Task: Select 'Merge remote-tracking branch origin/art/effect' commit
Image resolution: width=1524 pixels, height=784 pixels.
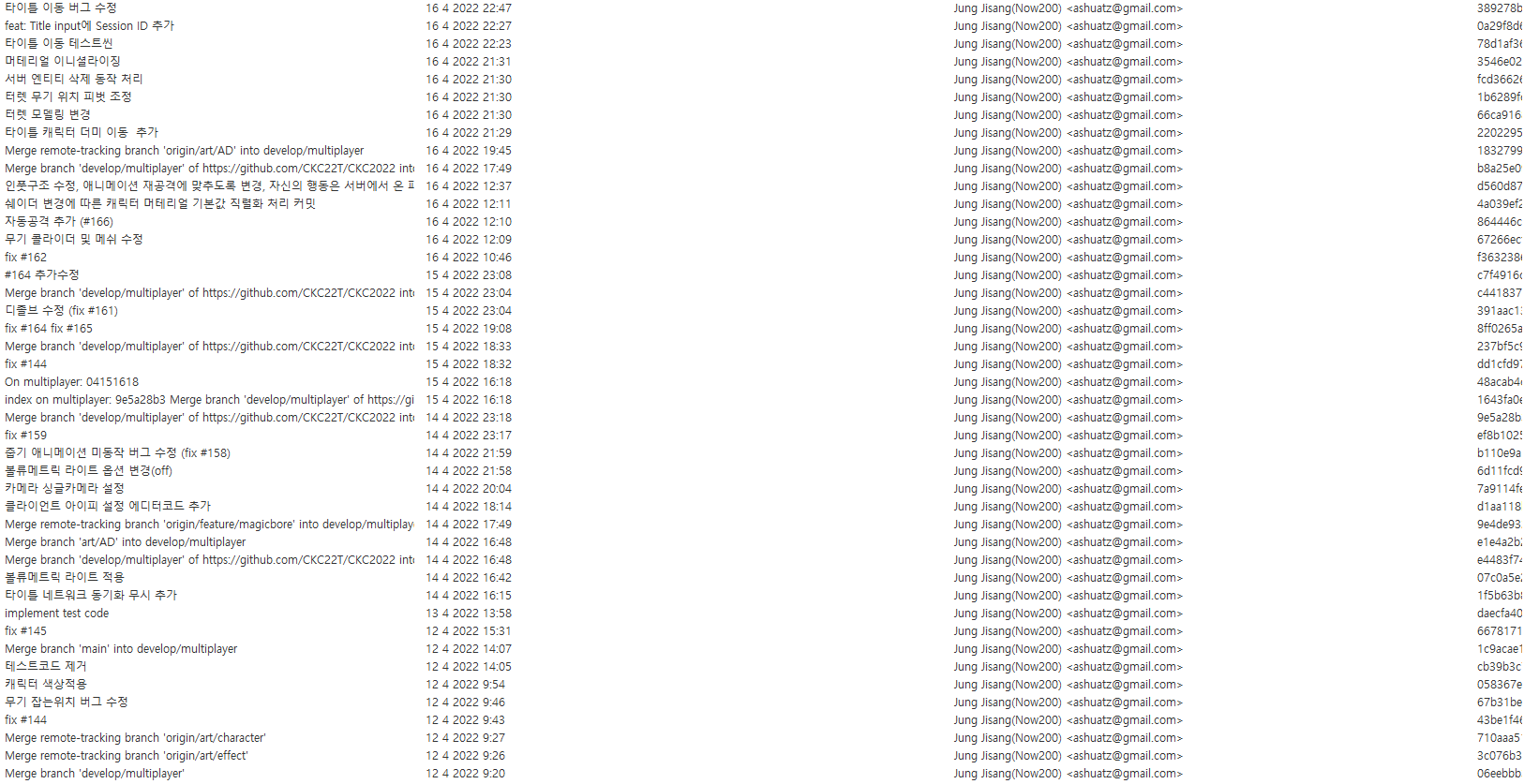Action: 127,756
